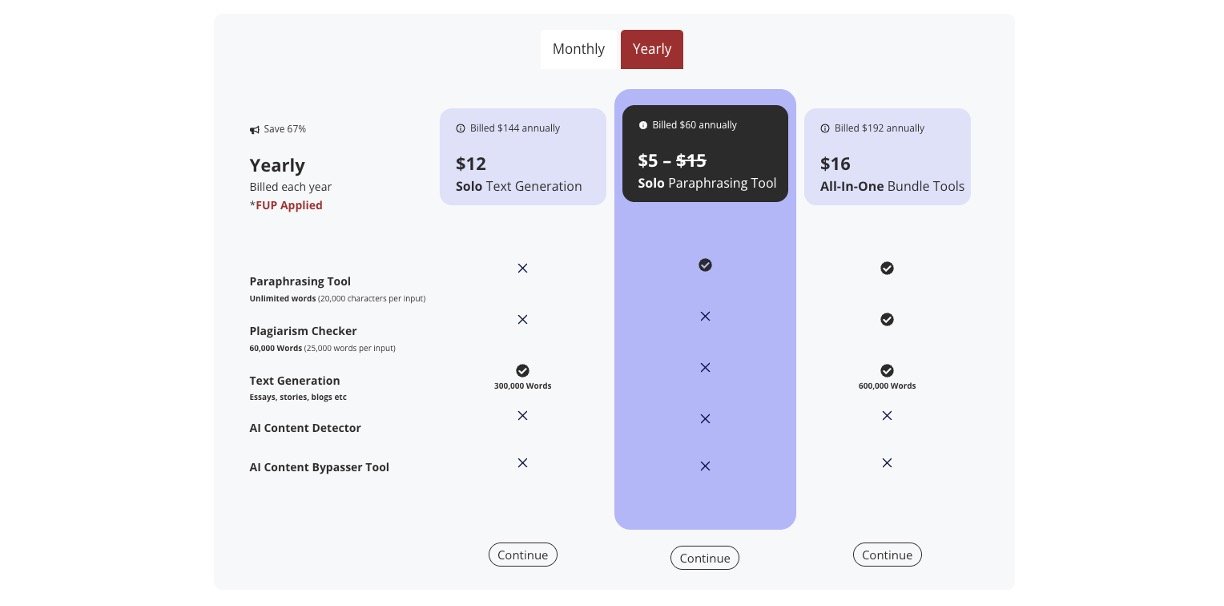The height and width of the screenshot is (606, 1224).
Task: Click Continue under Solo Paraphrasing Tool plan
Action: coord(705,558)
